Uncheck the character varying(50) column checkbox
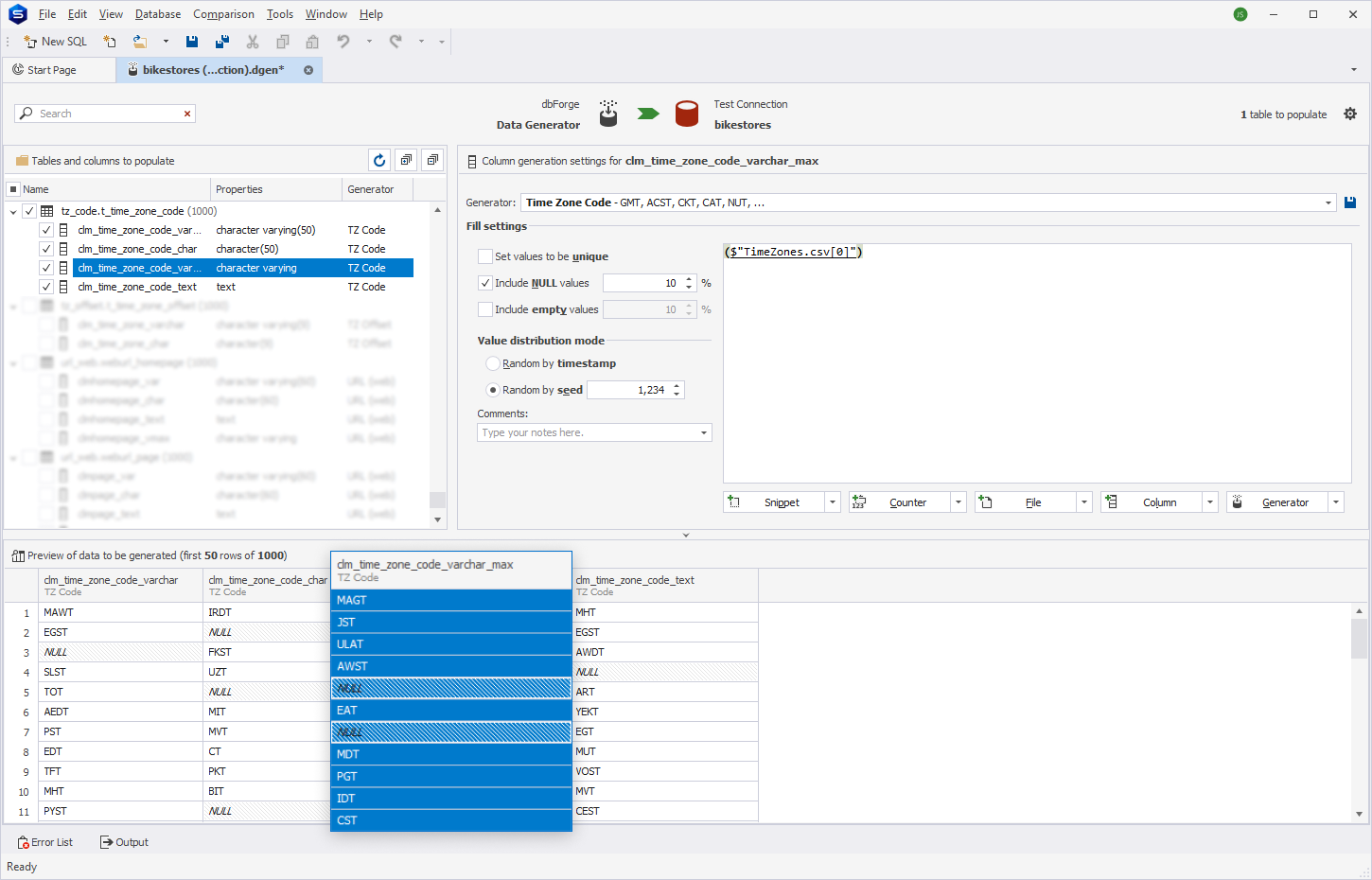Screen dimensions: 1372x880 (46, 230)
